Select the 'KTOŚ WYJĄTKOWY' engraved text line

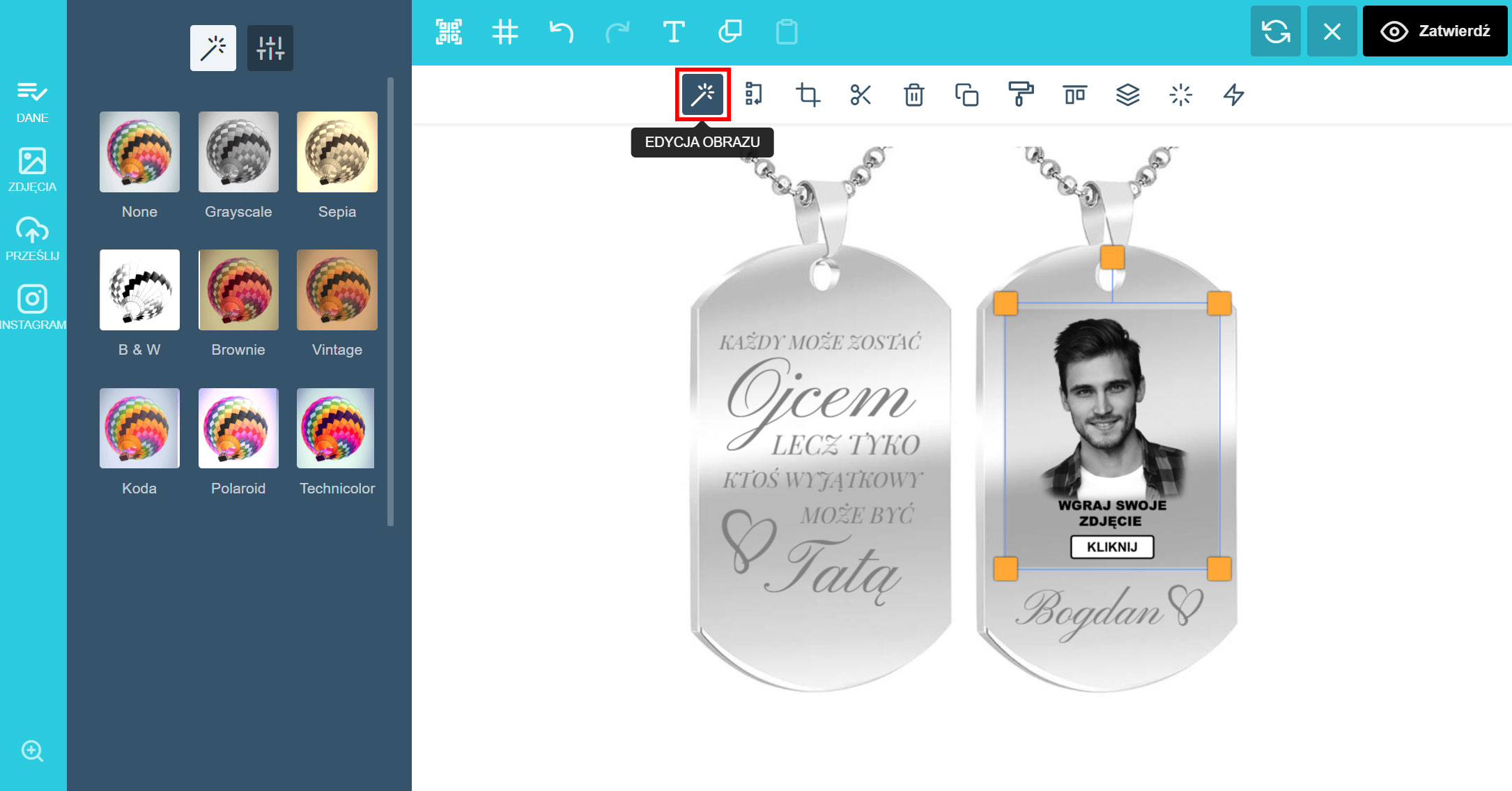click(823, 480)
